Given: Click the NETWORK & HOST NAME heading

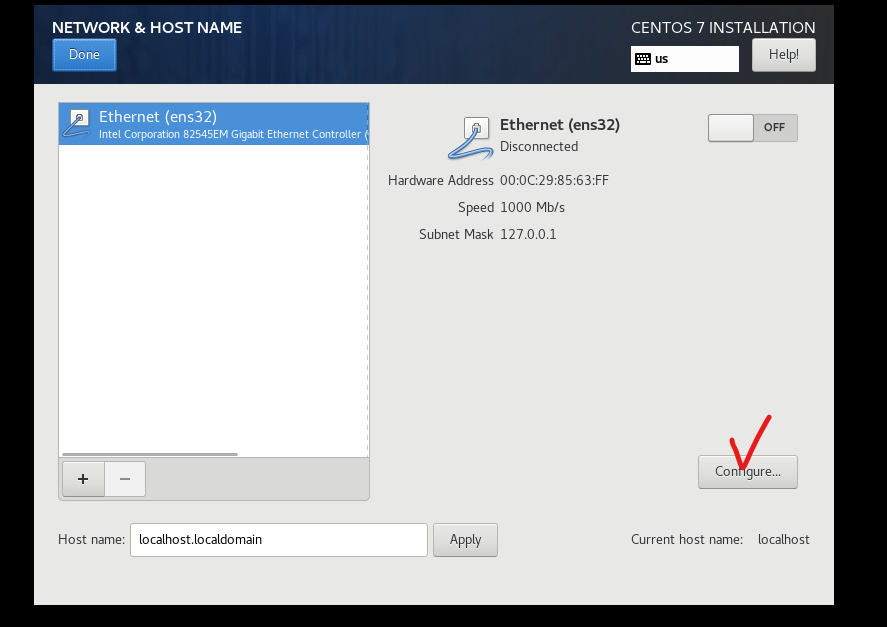Looking at the screenshot, I should [x=147, y=28].
